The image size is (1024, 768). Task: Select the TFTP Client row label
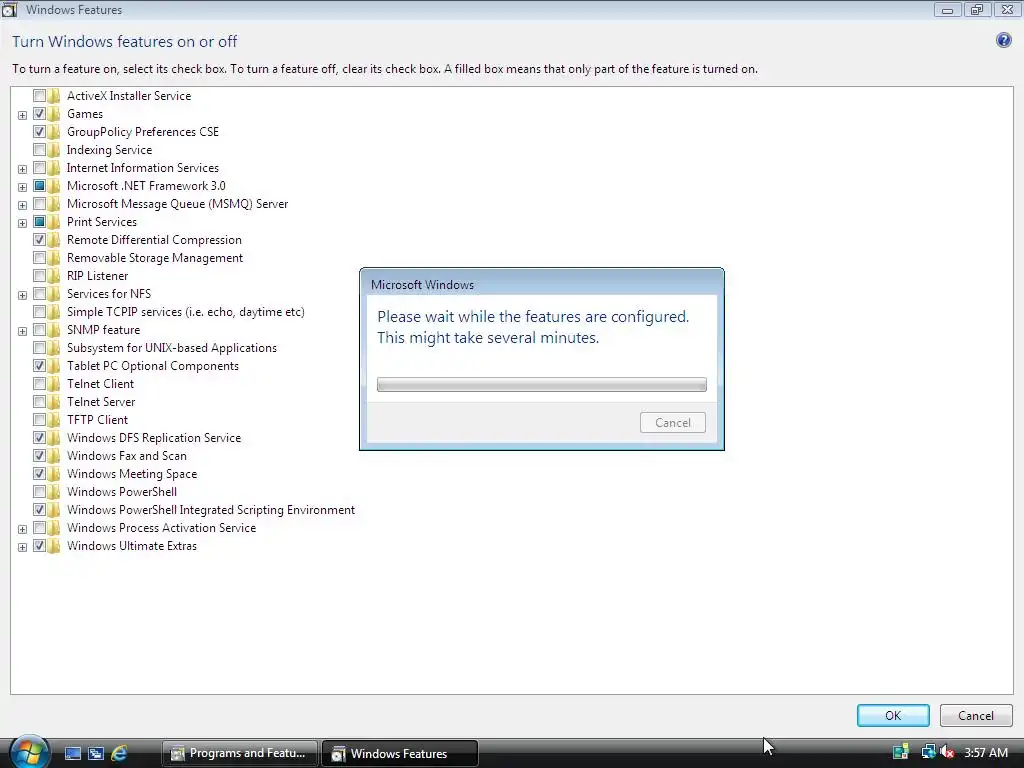coord(97,420)
